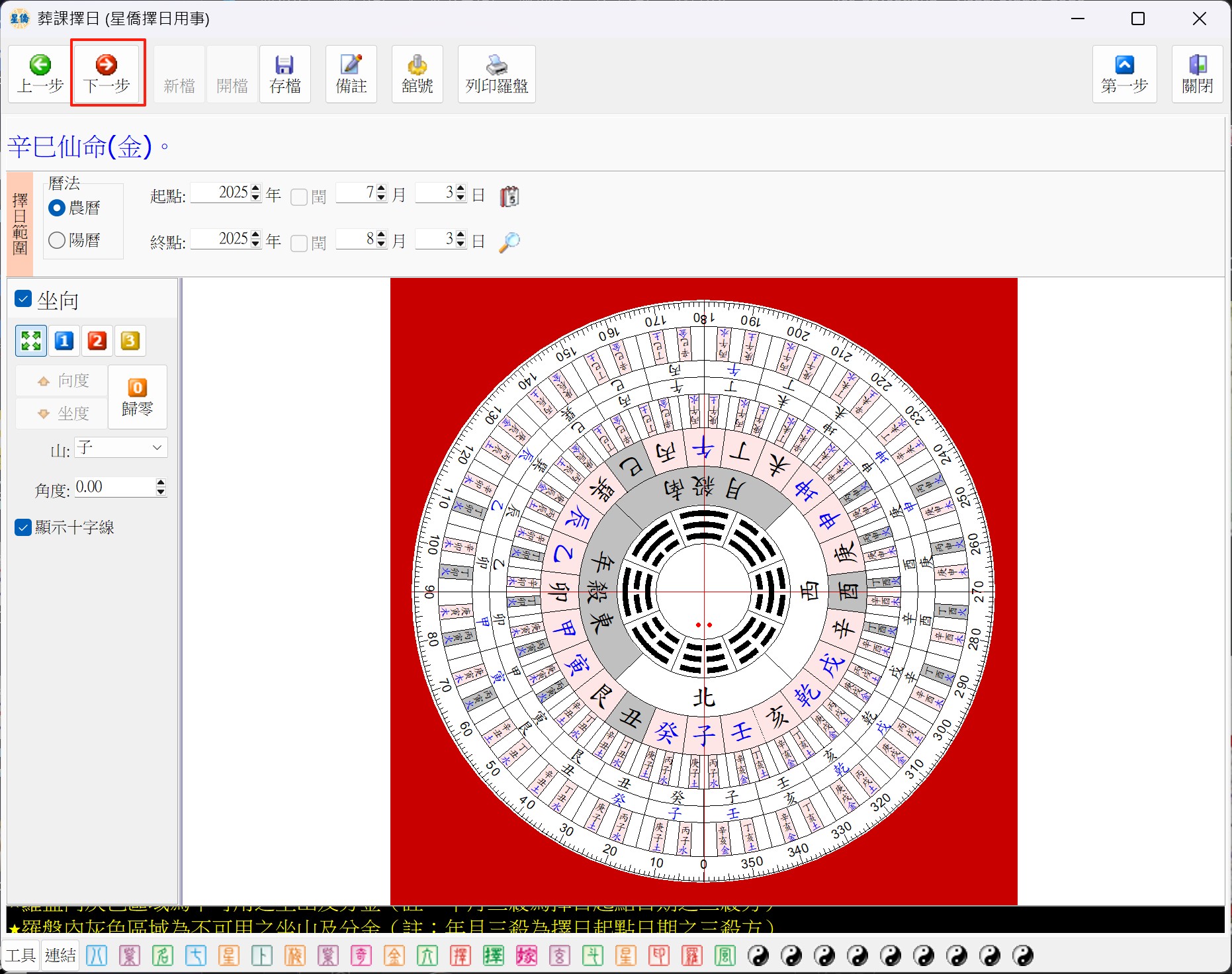Expand the 山 mountain dropdown
The width and height of the screenshot is (1232, 974).
pyautogui.click(x=157, y=448)
